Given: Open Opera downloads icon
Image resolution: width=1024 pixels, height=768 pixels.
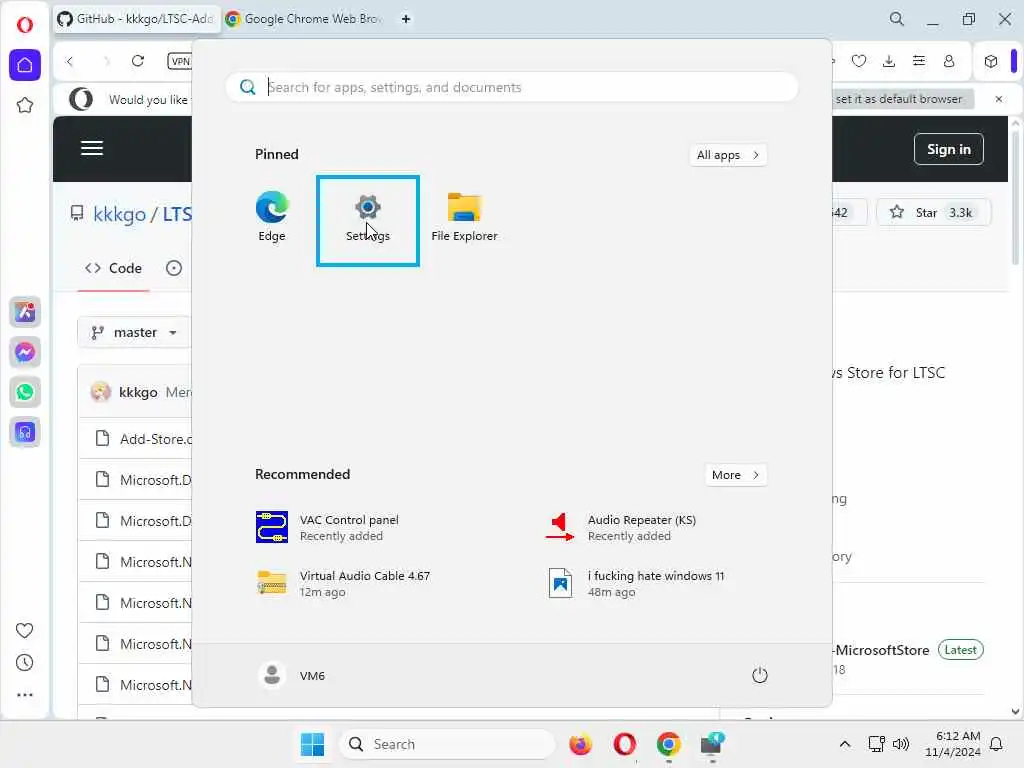Looking at the screenshot, I should 889,61.
